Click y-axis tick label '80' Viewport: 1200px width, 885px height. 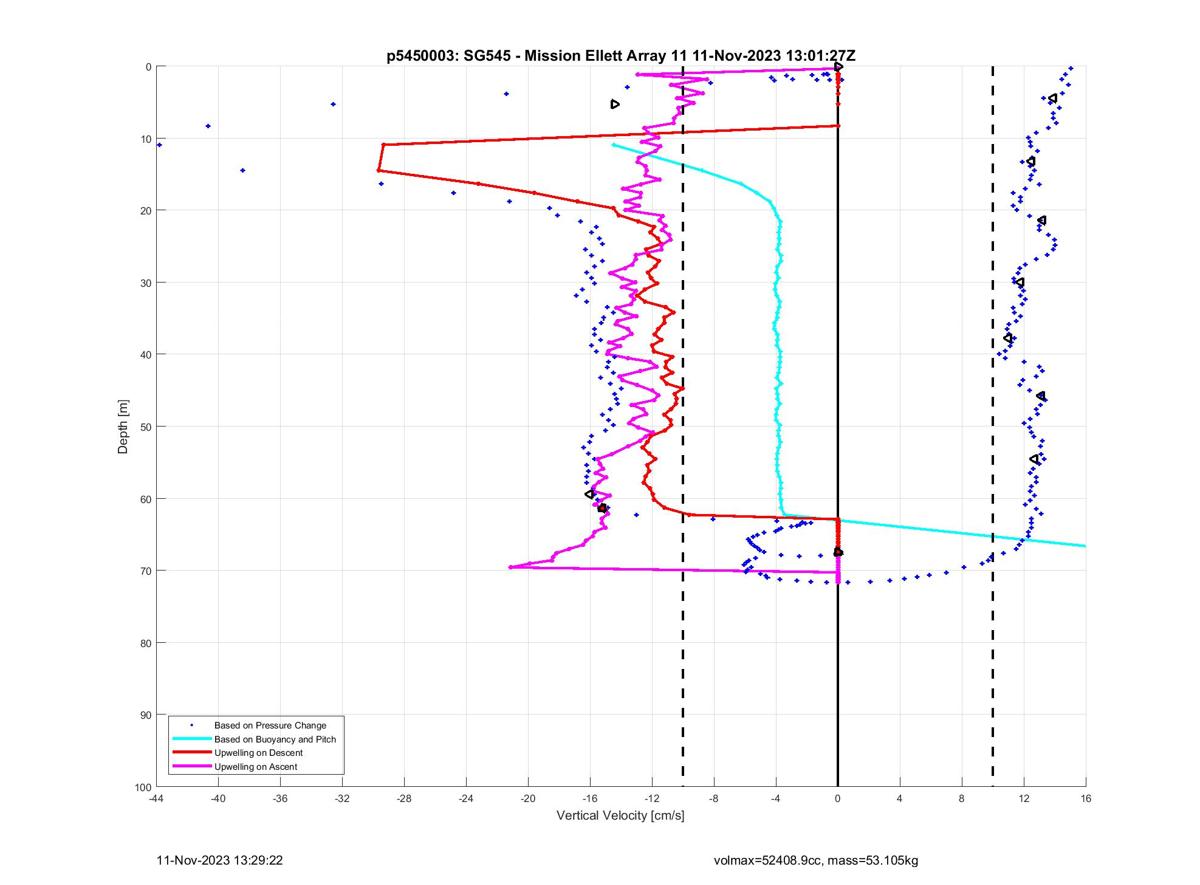pyautogui.click(x=144, y=643)
